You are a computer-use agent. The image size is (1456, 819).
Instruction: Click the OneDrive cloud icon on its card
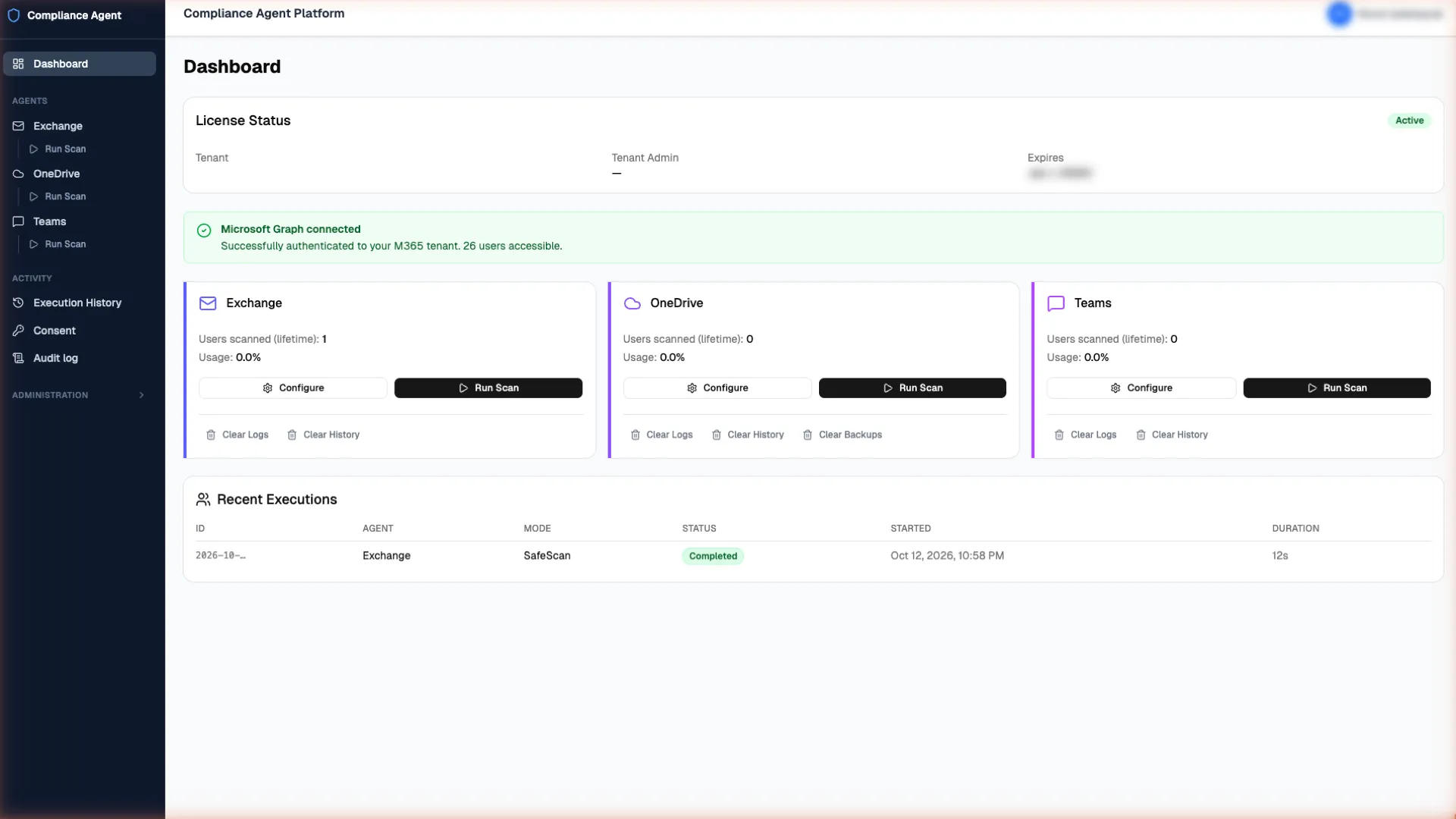tap(632, 303)
